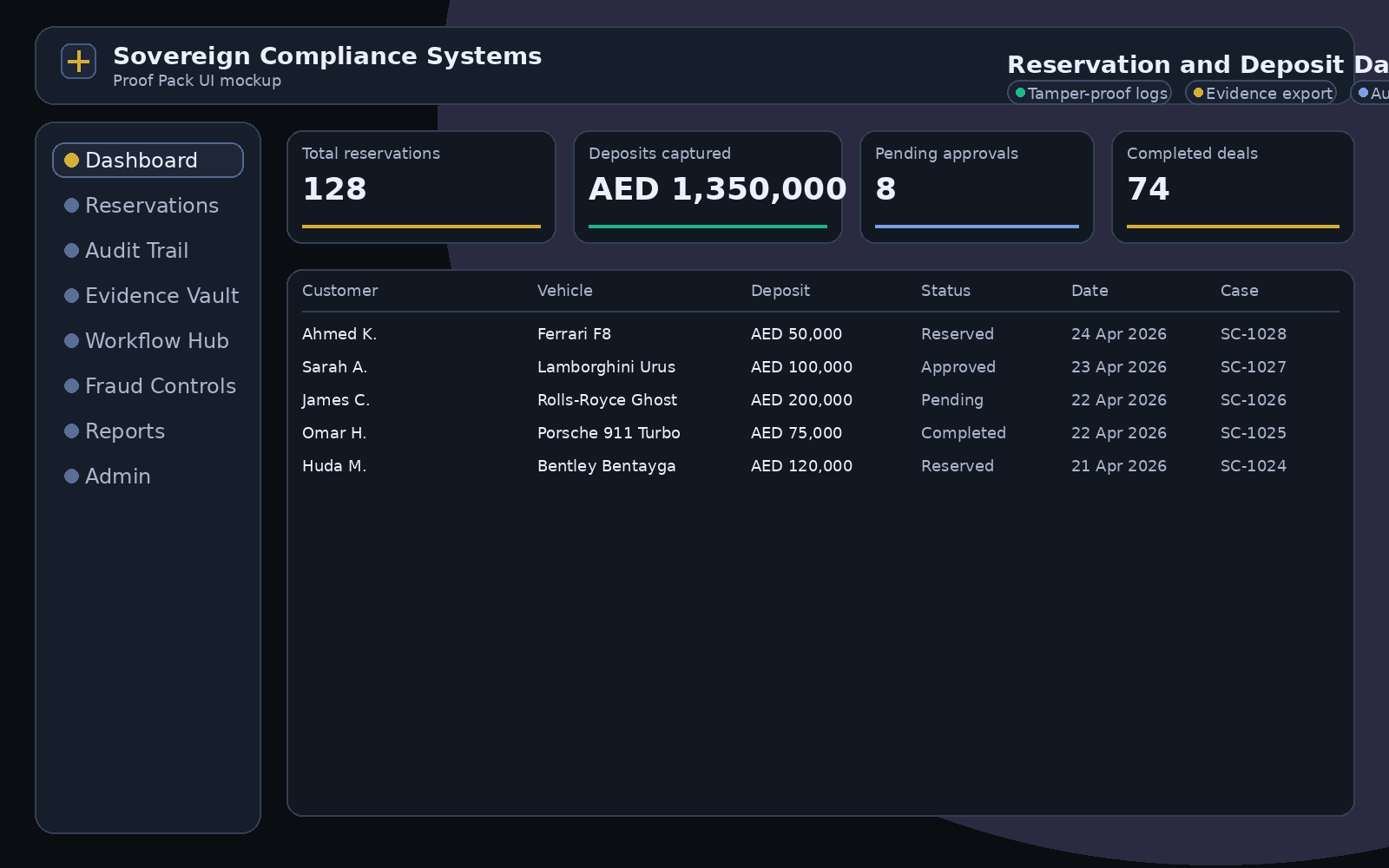
Task: Go to the Reports page
Action: coord(124,431)
